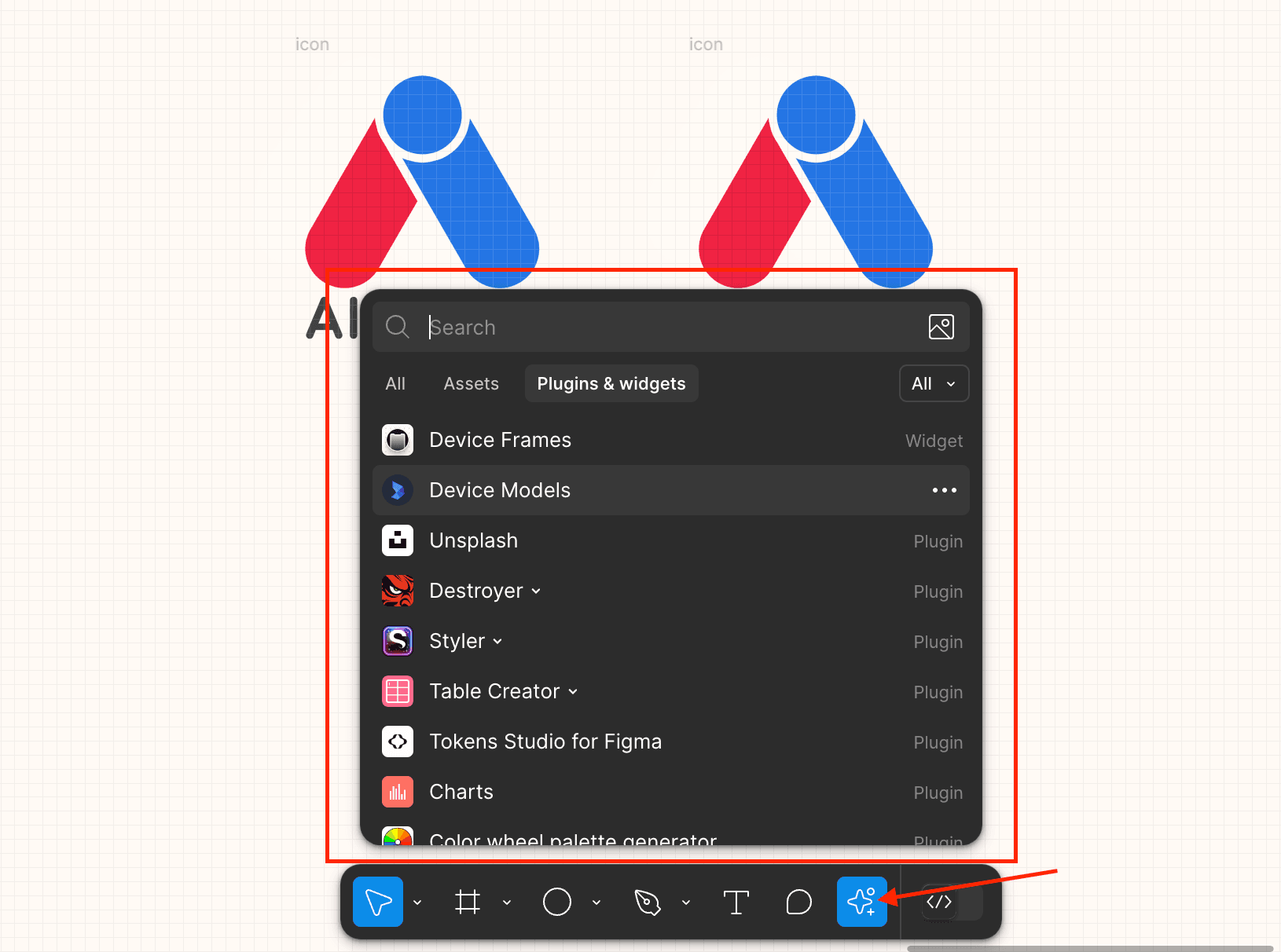
Task: Click the Search input field
Action: click(x=671, y=327)
